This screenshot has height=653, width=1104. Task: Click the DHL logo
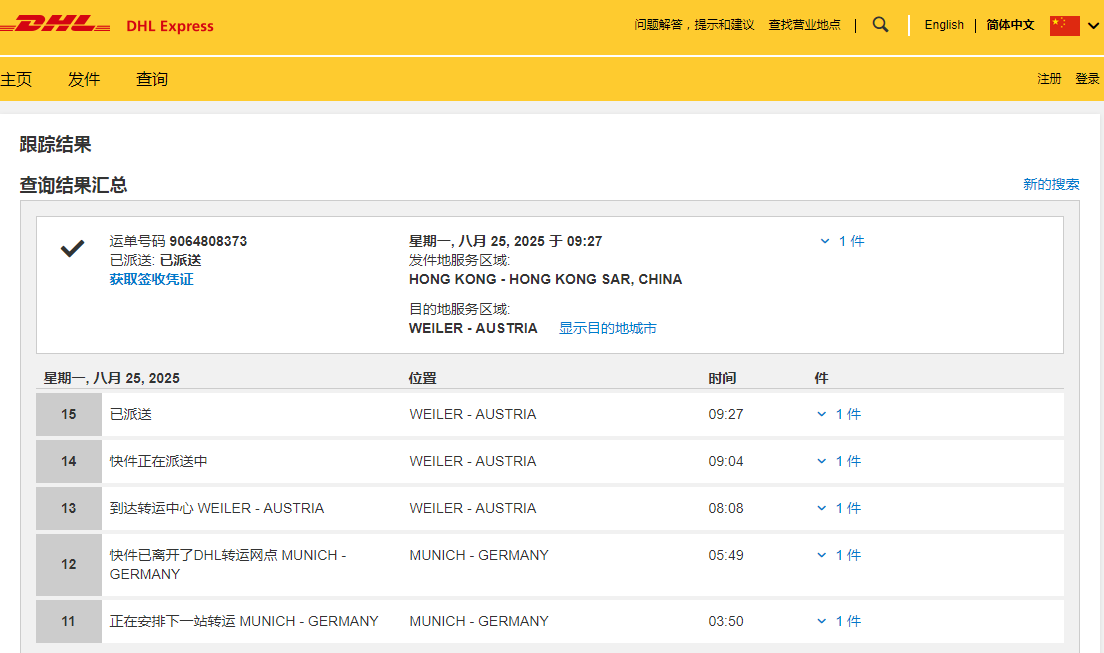pyautogui.click(x=55, y=24)
